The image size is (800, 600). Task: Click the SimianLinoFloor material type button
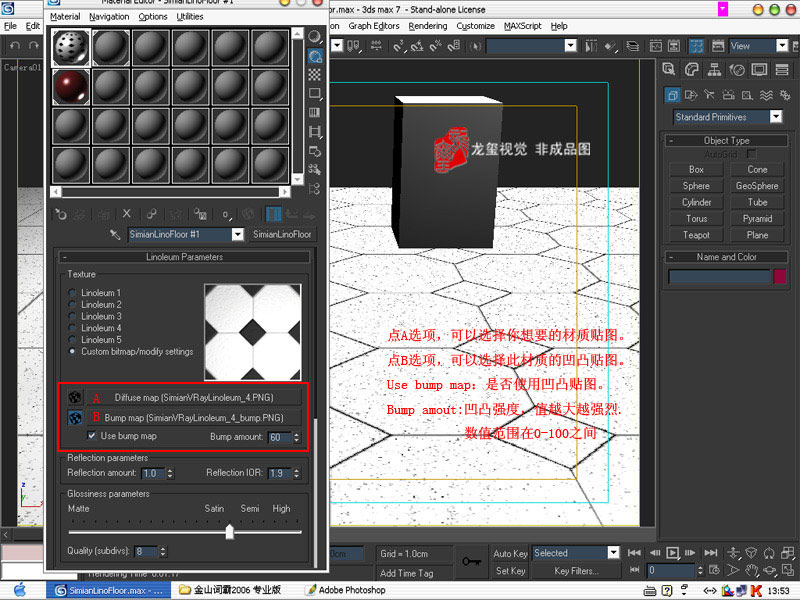pyautogui.click(x=282, y=235)
